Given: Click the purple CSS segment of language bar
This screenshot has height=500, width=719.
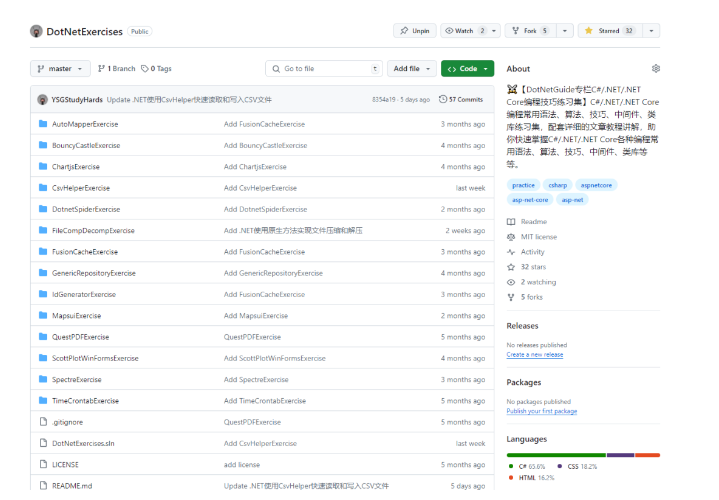Looking at the screenshot, I should (620, 455).
